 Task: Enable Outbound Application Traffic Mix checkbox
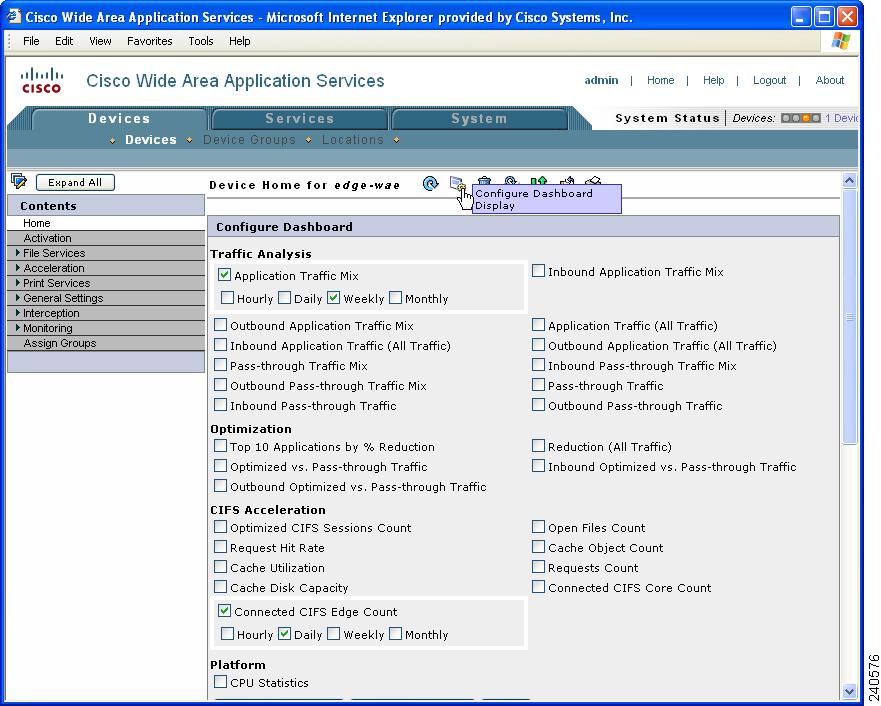click(221, 325)
